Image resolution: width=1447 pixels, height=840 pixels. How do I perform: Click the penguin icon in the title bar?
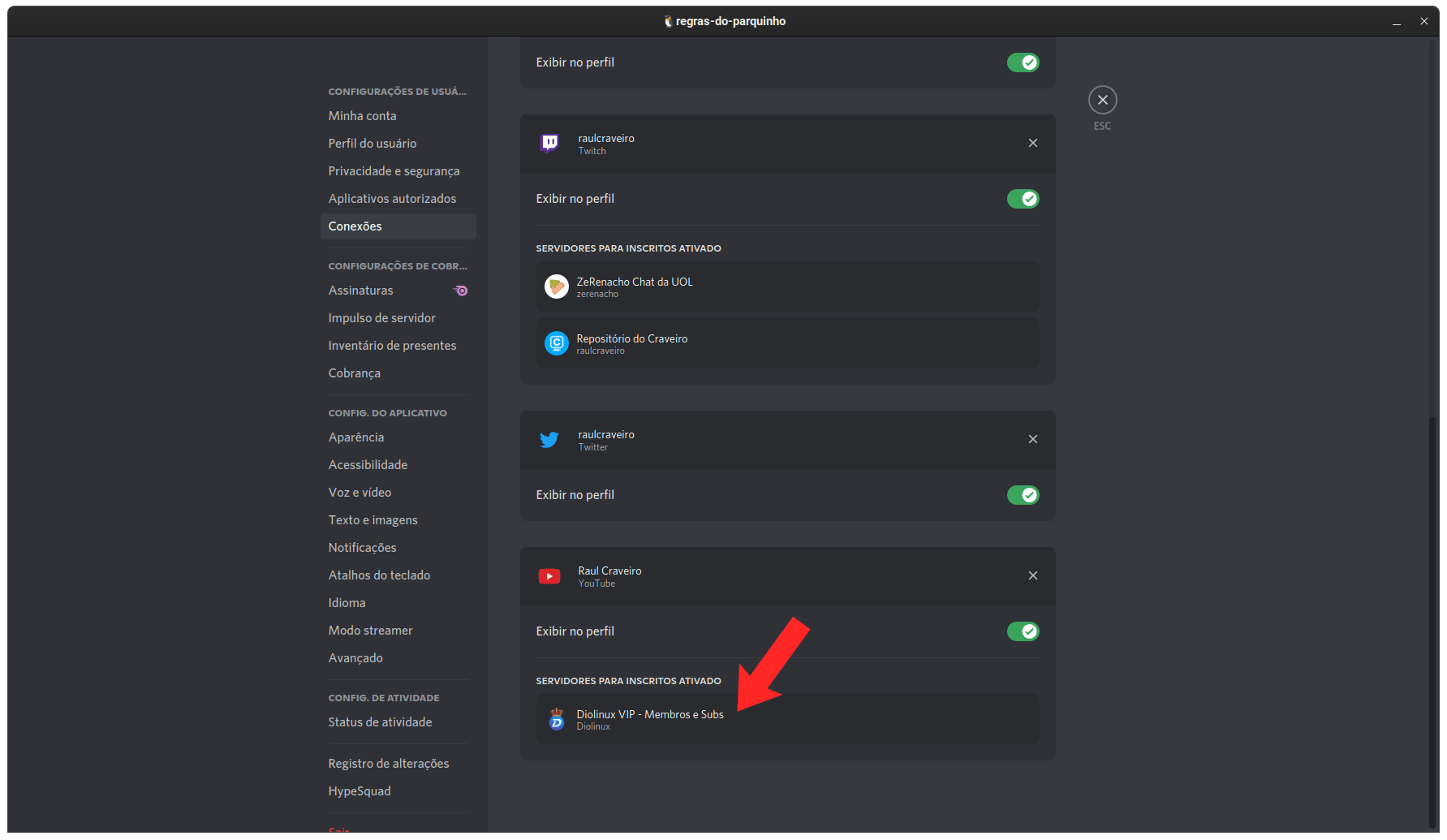[668, 21]
